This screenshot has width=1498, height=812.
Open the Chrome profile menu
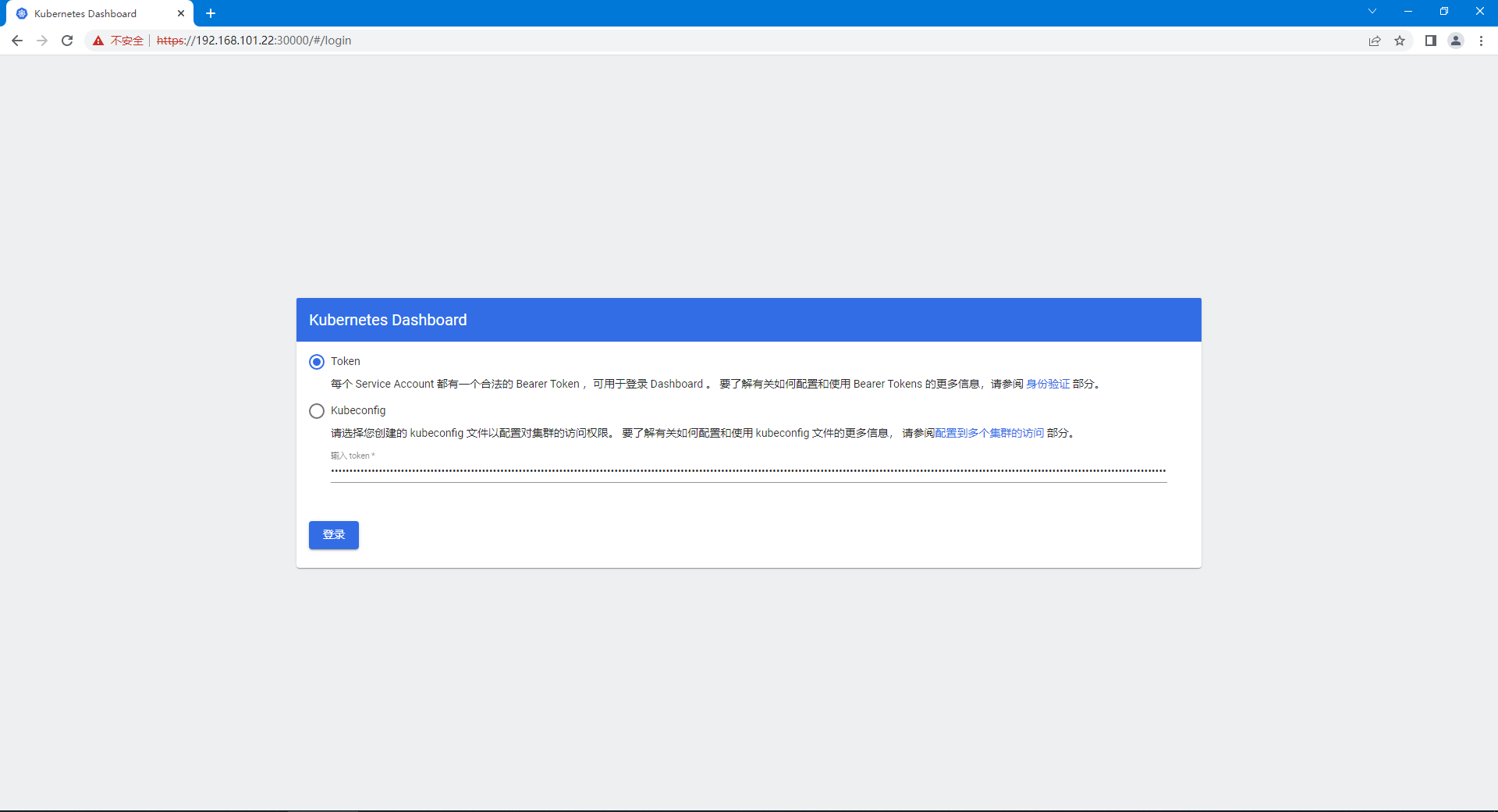click(1456, 41)
